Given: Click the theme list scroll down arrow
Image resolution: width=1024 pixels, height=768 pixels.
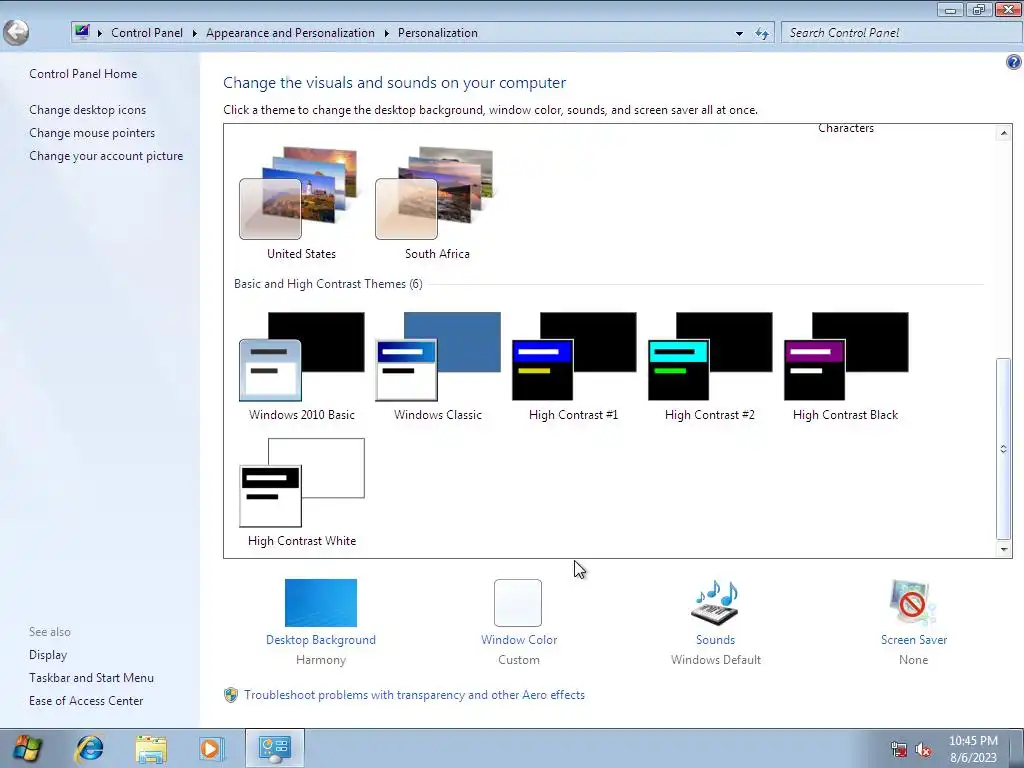Looking at the screenshot, I should pyautogui.click(x=1004, y=549).
